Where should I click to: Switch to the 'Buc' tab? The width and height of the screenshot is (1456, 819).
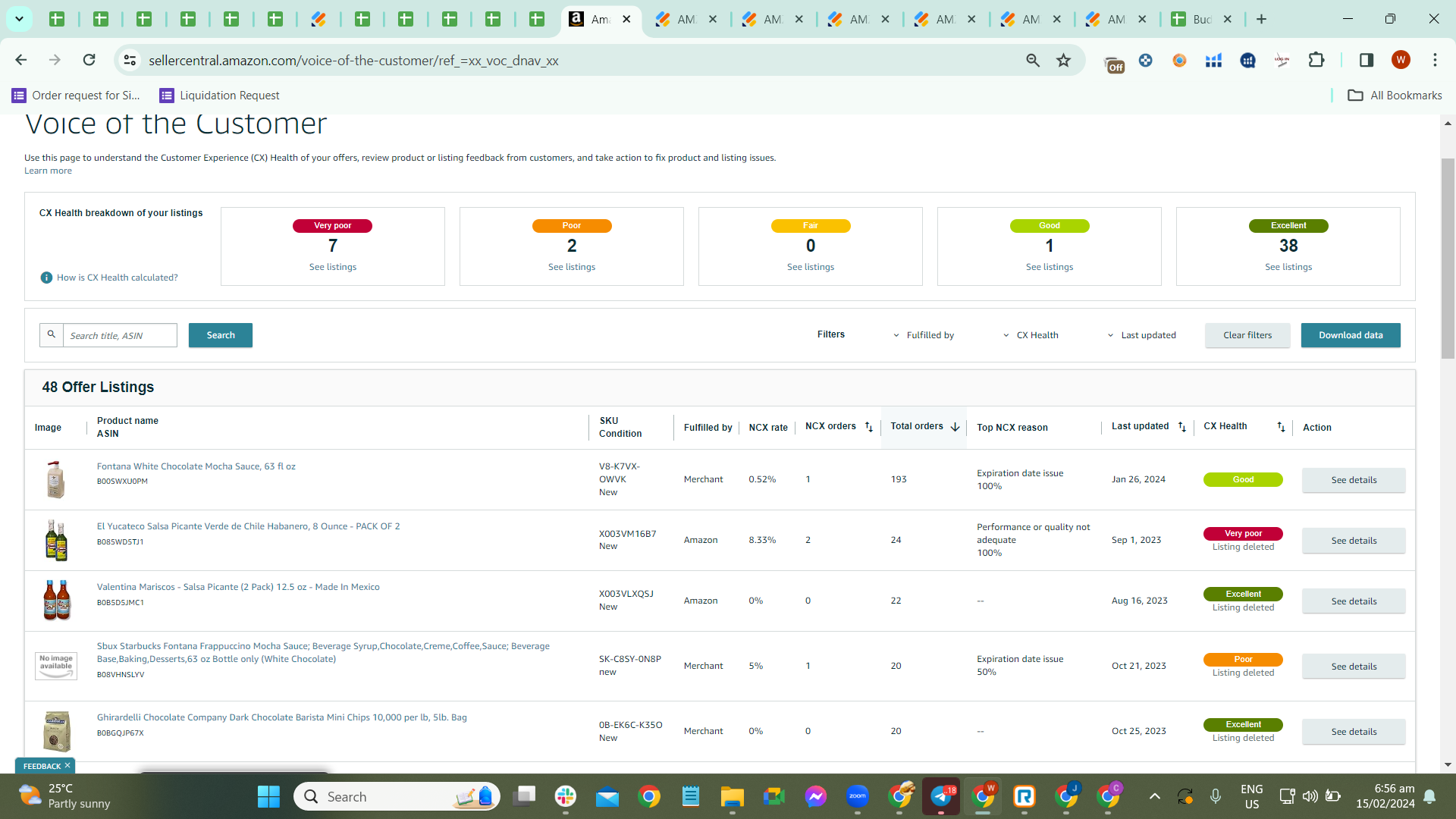pyautogui.click(x=1202, y=20)
